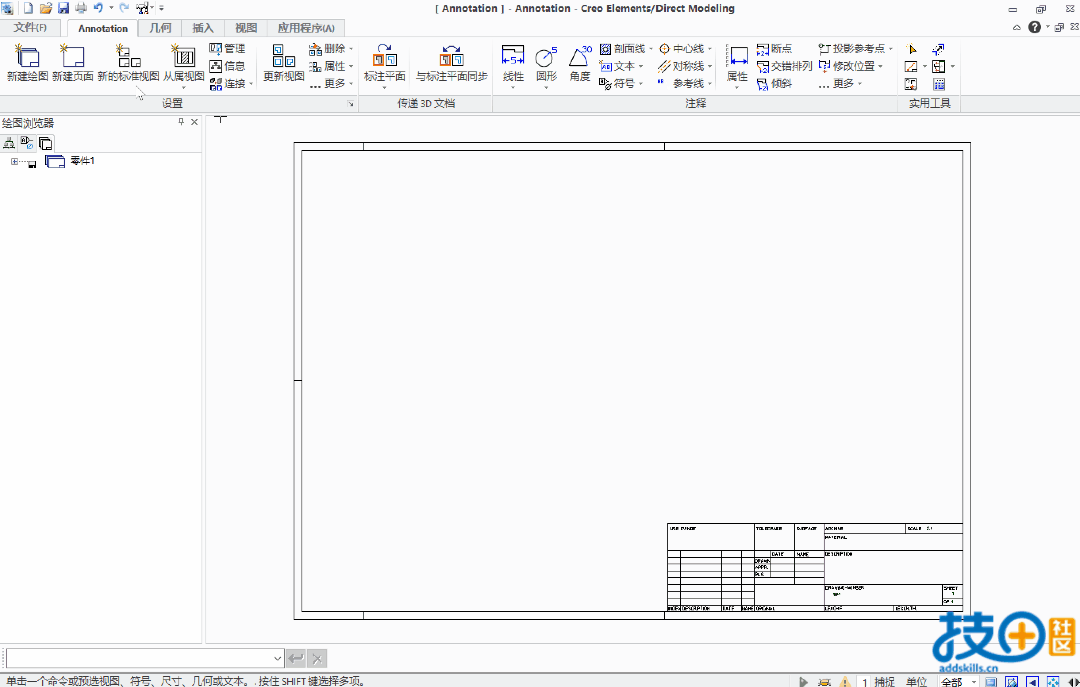Viewport: 1080px width, 687px height.
Task: Switch to the Annotation ribbon tab
Action: point(103,28)
